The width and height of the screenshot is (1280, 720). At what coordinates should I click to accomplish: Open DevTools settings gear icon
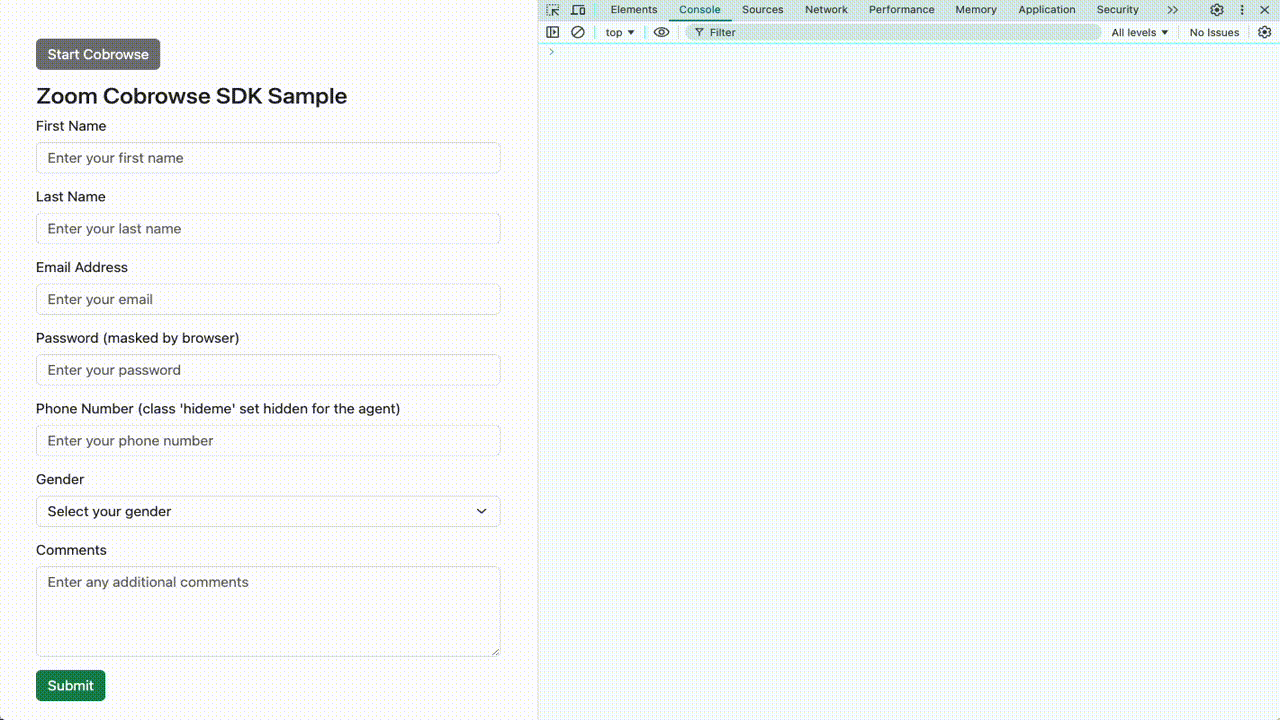click(x=1217, y=10)
